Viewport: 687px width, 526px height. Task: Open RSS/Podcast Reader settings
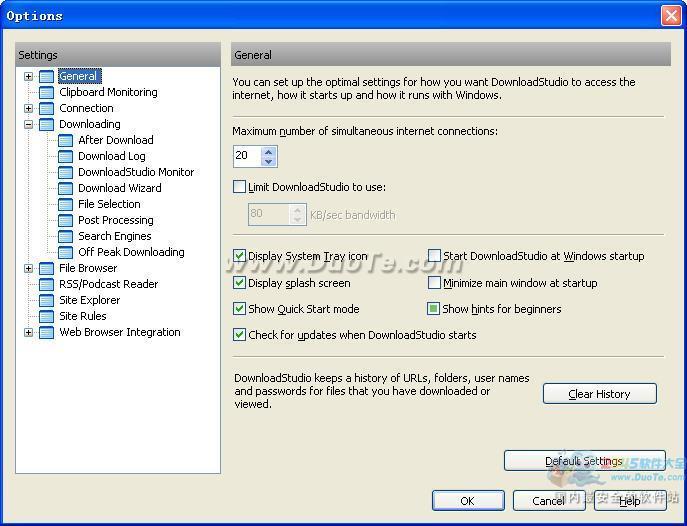click(109, 284)
